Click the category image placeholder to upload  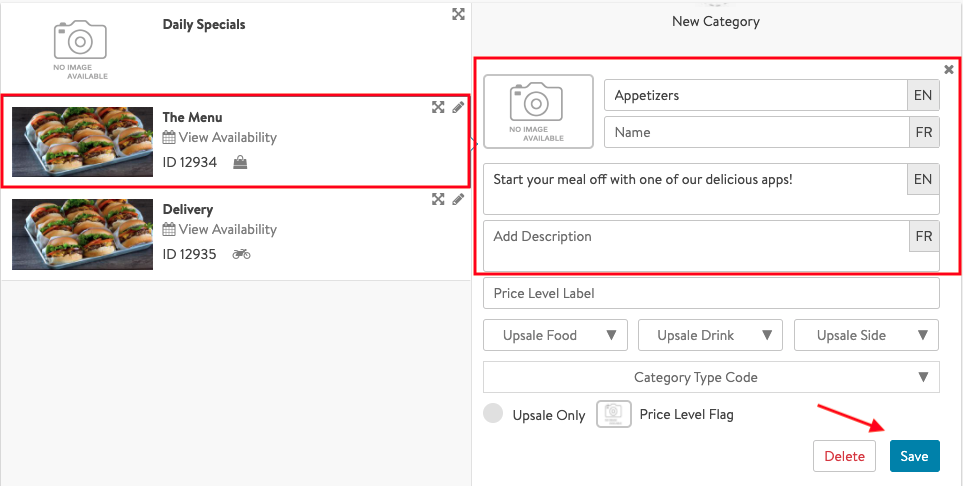coord(538,111)
